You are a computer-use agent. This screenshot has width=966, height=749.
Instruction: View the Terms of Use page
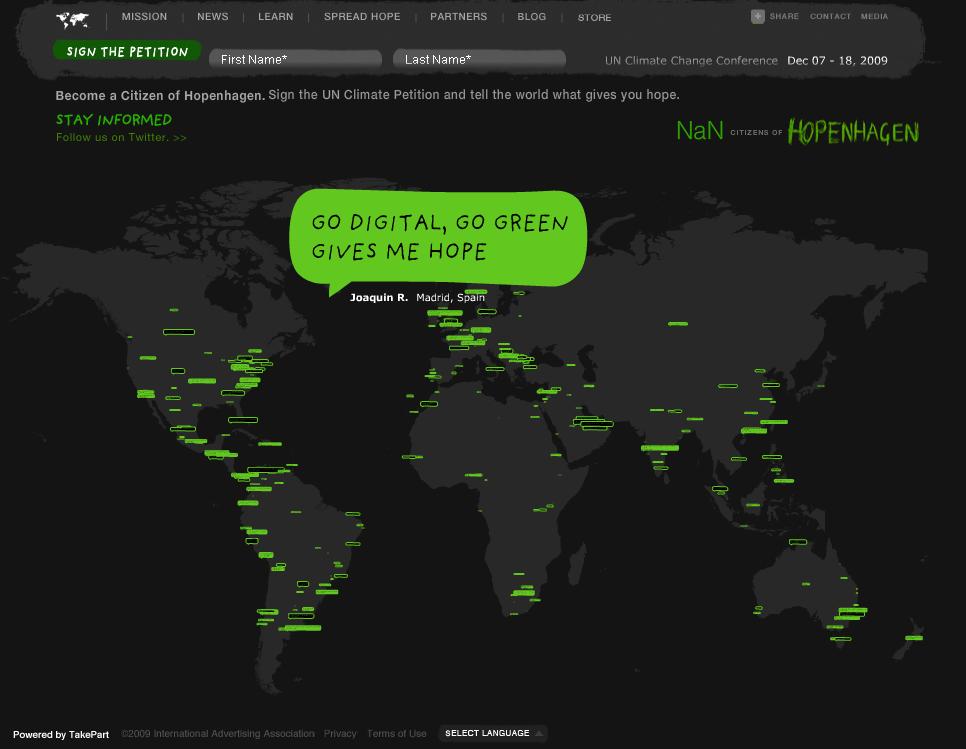point(396,734)
